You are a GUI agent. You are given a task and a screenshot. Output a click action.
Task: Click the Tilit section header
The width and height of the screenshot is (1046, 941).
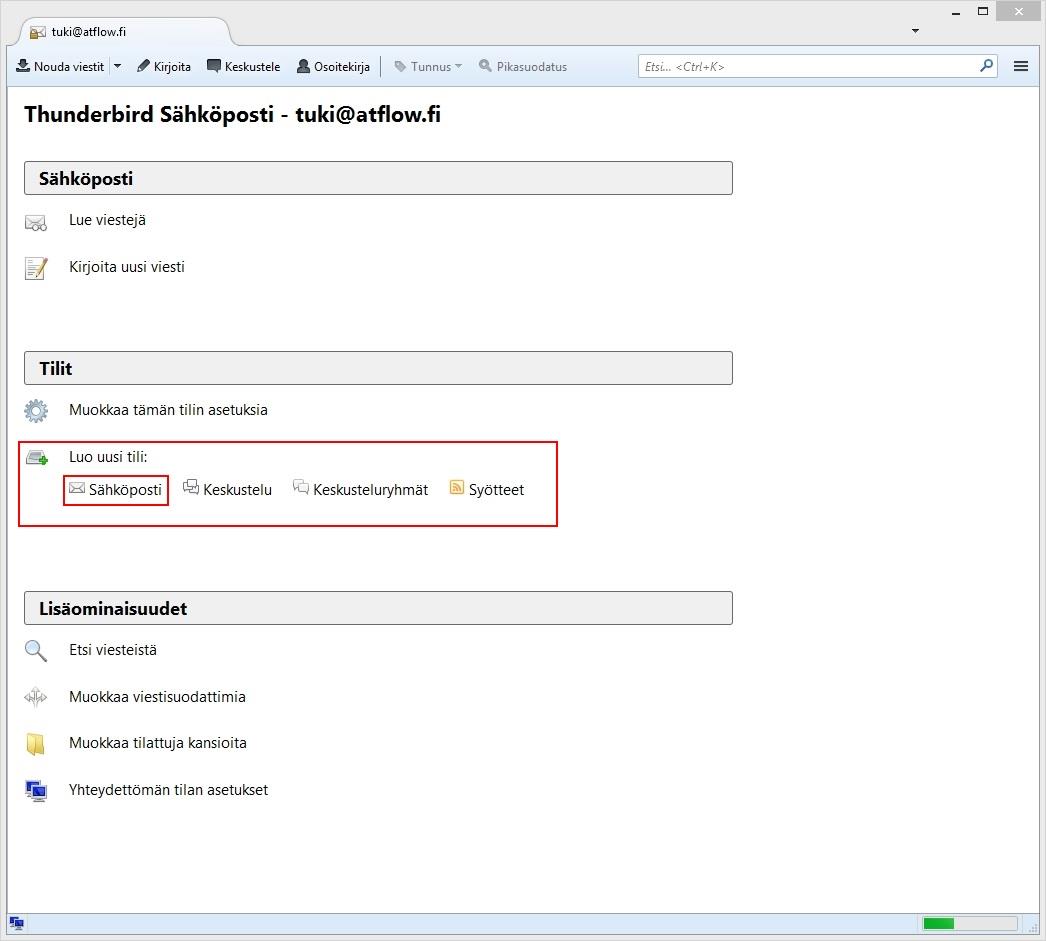(378, 368)
